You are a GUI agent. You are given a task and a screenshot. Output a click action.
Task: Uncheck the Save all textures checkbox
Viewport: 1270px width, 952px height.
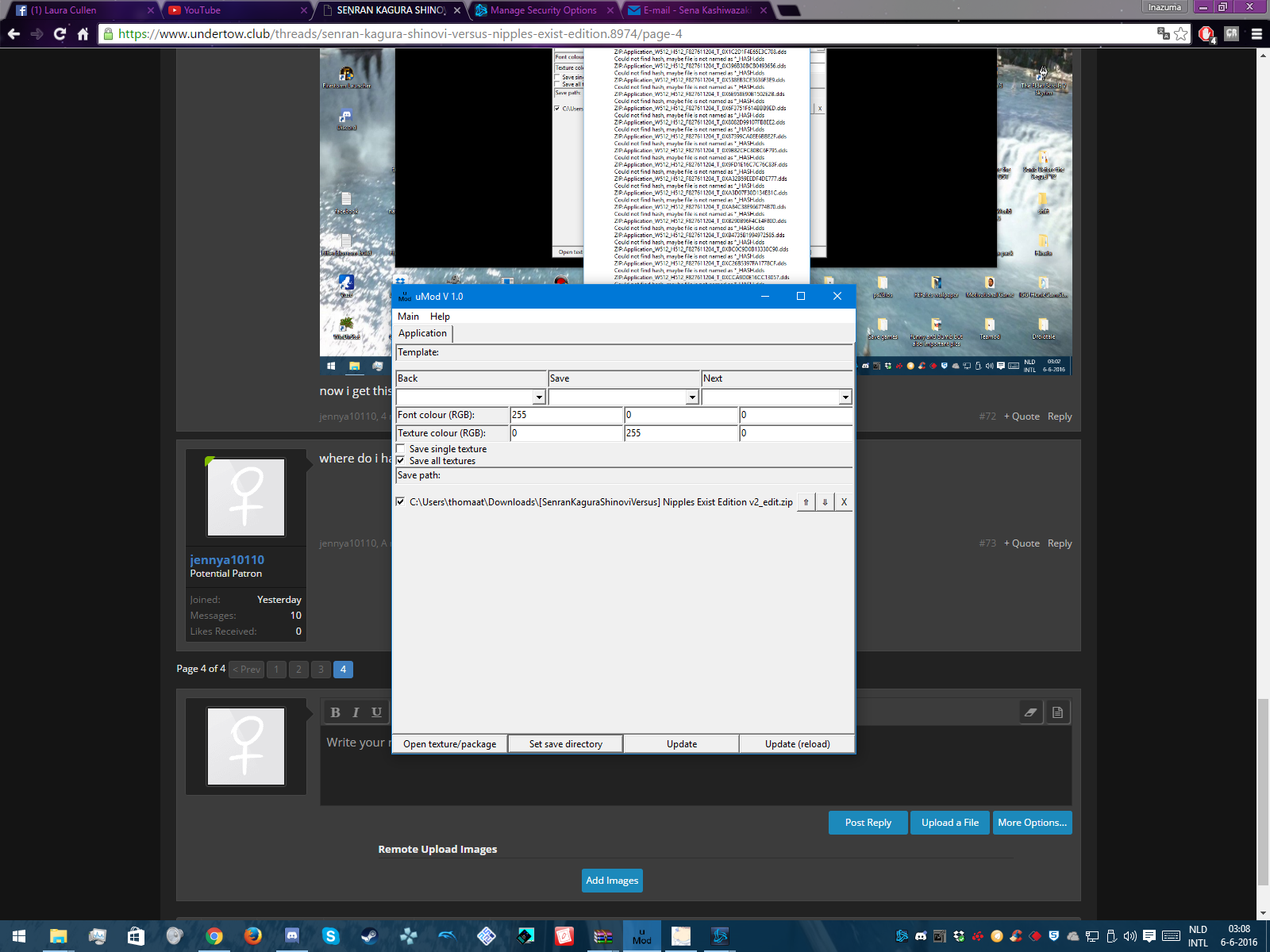click(x=401, y=461)
